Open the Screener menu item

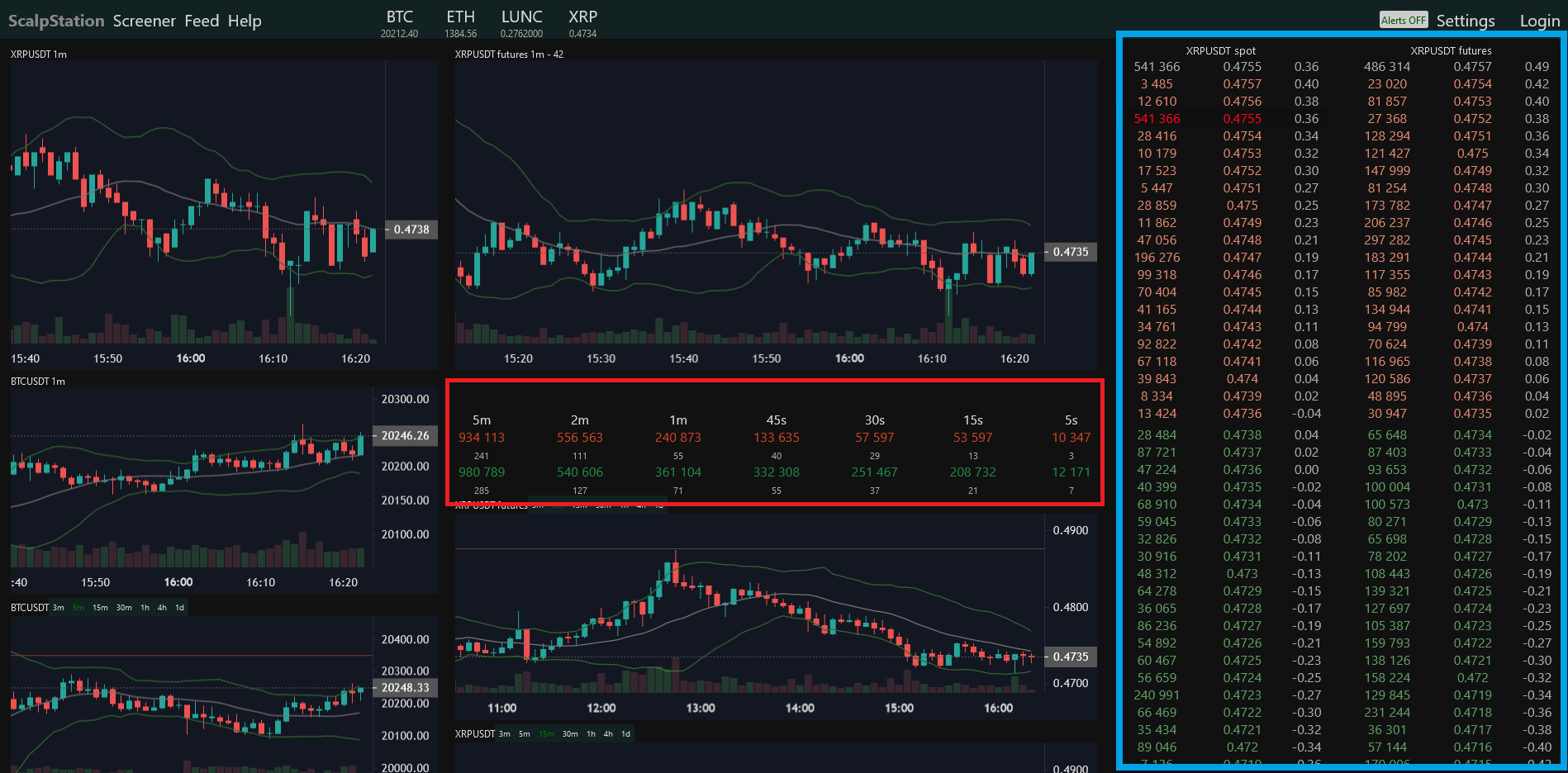click(144, 21)
